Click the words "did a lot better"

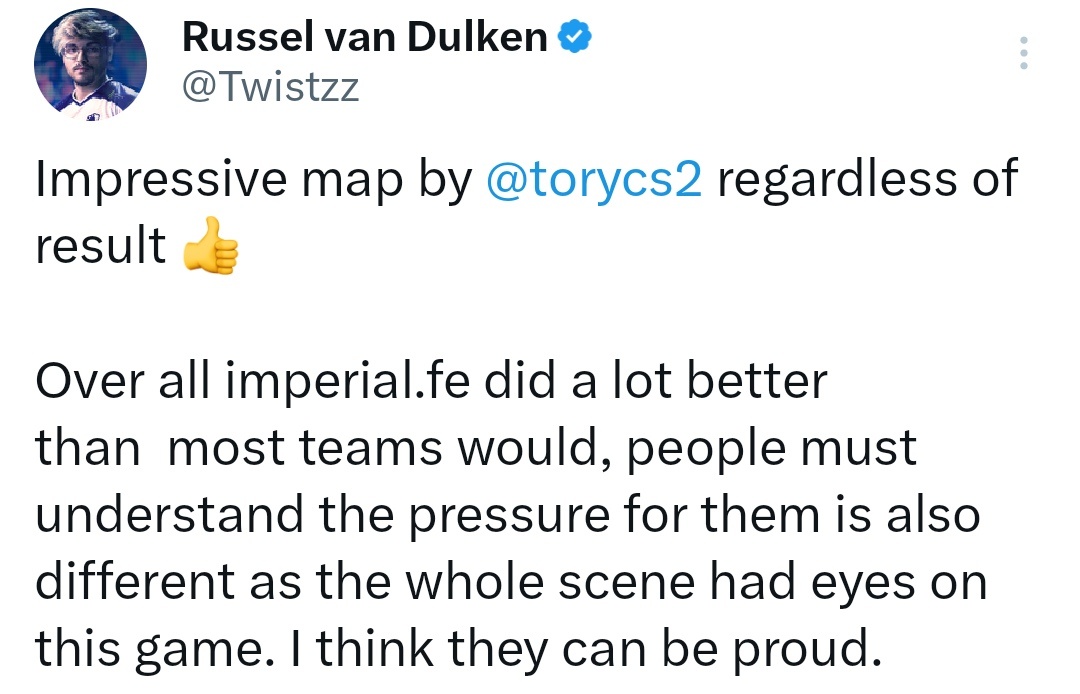(x=656, y=380)
